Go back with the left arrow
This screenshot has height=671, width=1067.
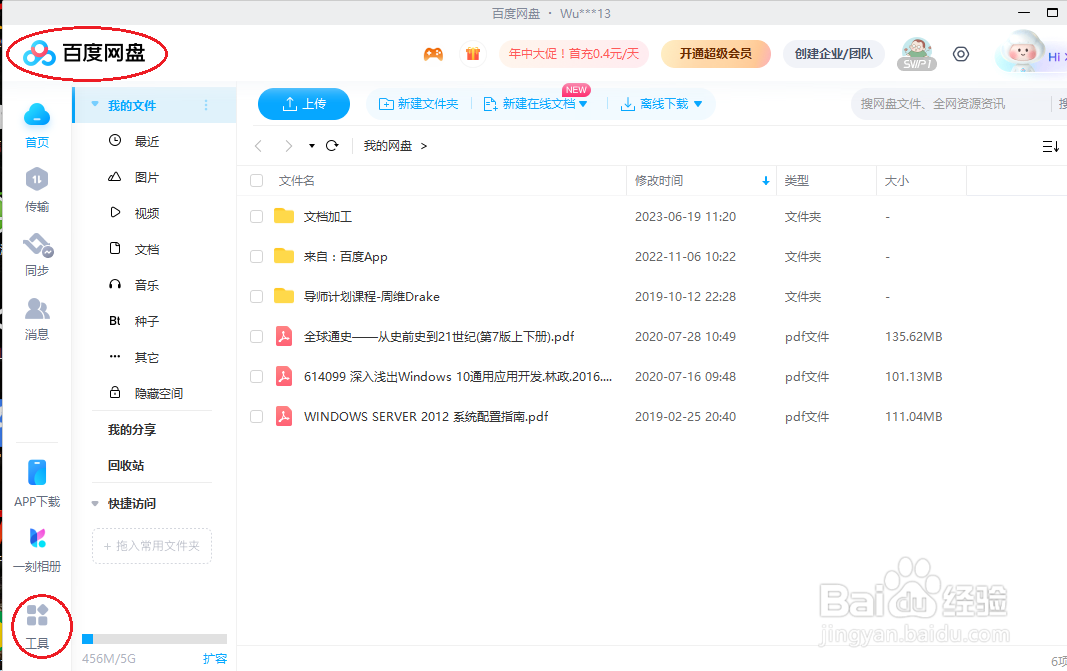pyautogui.click(x=258, y=146)
